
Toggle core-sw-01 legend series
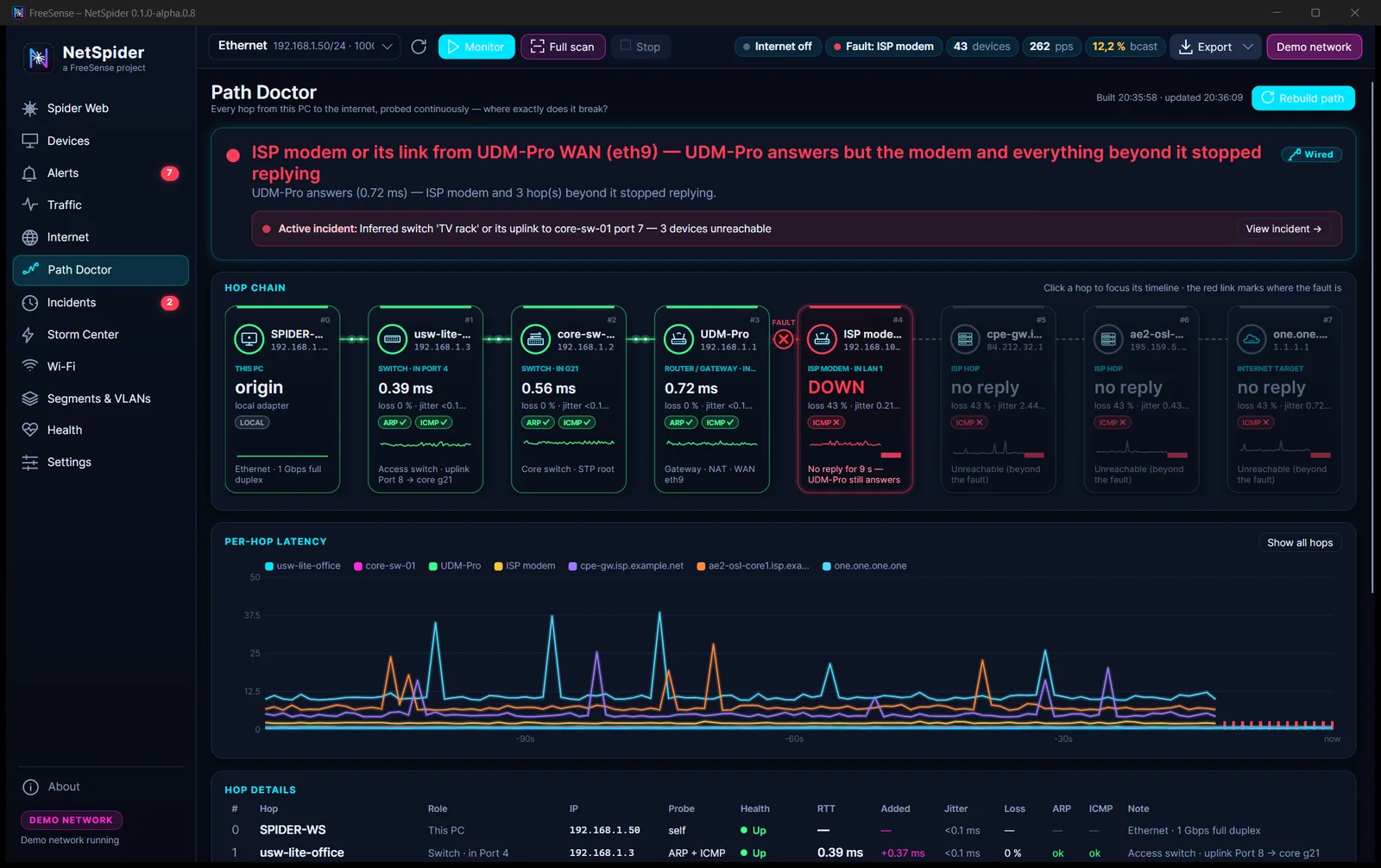pos(385,566)
